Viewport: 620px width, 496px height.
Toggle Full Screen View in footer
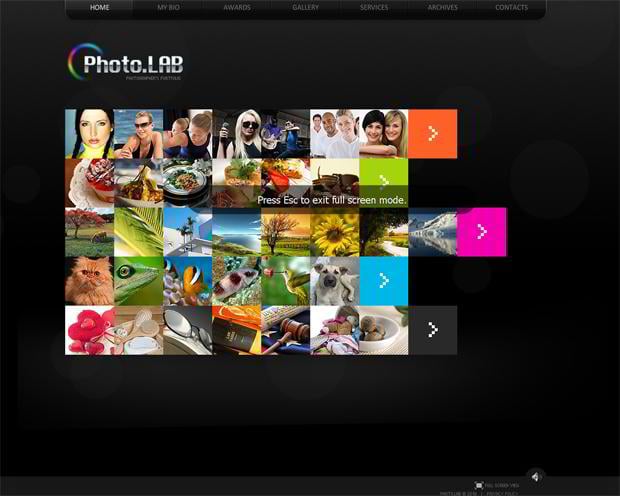[497, 485]
